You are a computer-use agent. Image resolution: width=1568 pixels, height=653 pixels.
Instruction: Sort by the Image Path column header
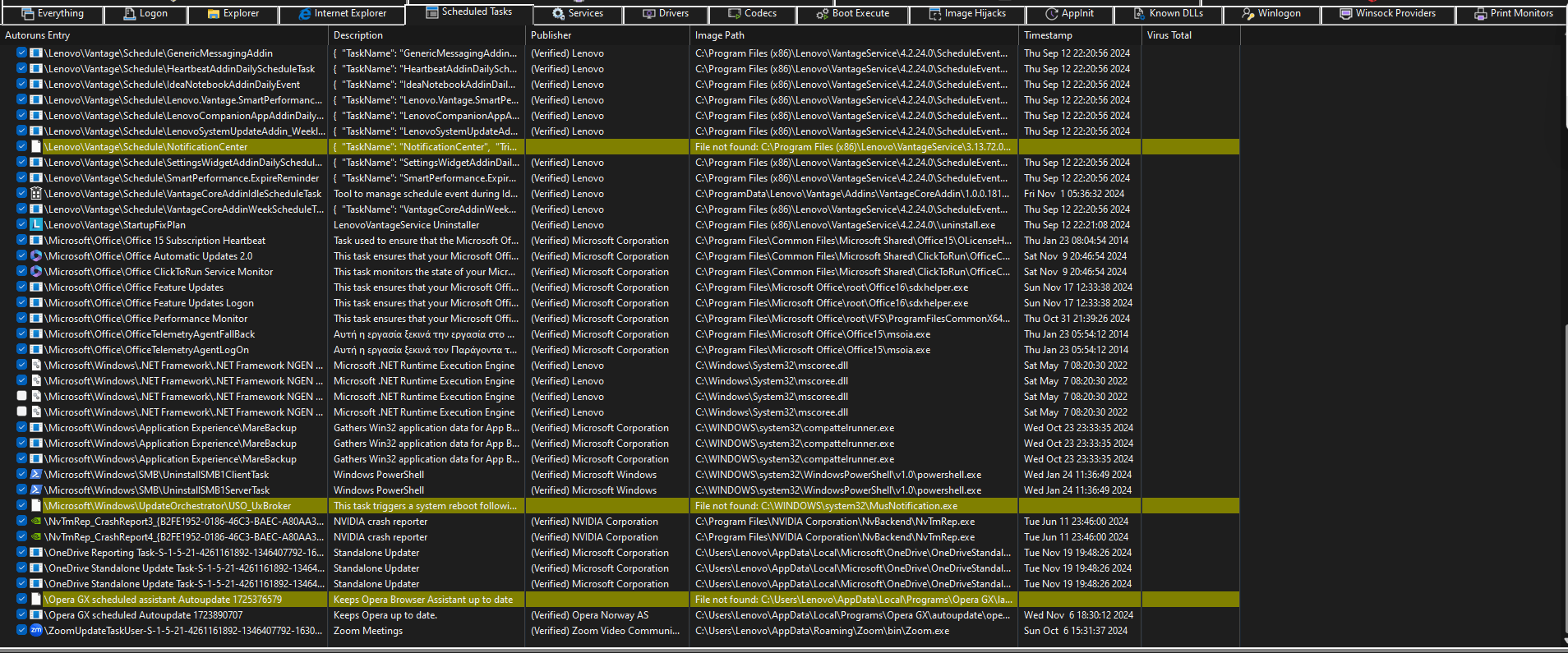[x=854, y=35]
